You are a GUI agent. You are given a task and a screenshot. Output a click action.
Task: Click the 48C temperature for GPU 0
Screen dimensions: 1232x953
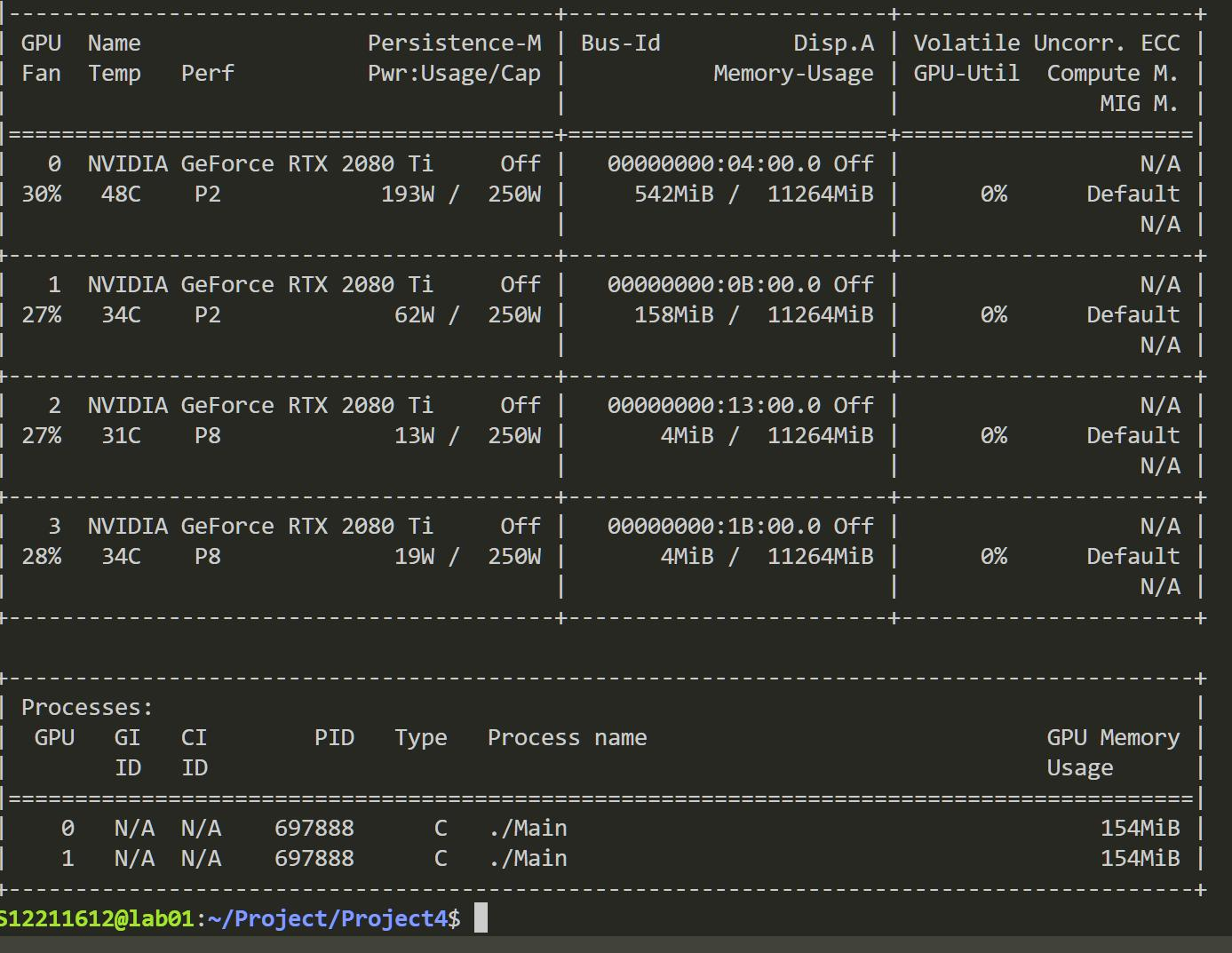(x=121, y=194)
